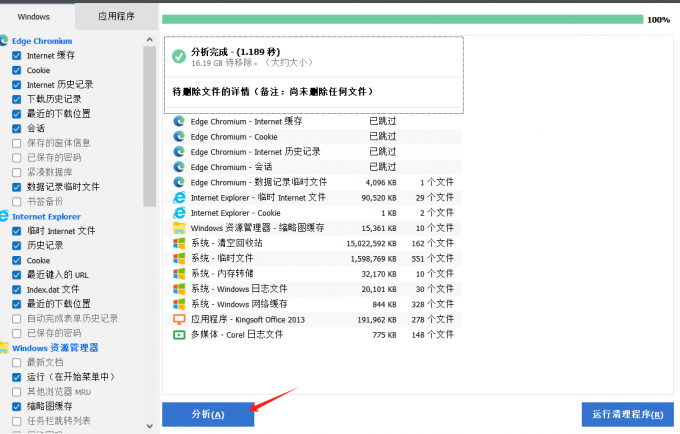Click the Windows 资源管理器 folder icon in sidebar
The image size is (680, 434).
[x=4, y=348]
